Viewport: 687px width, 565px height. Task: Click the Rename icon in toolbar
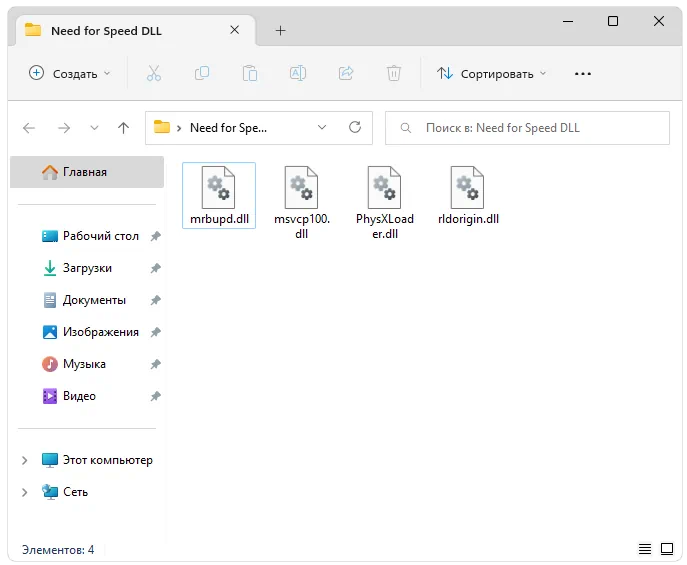coord(298,74)
